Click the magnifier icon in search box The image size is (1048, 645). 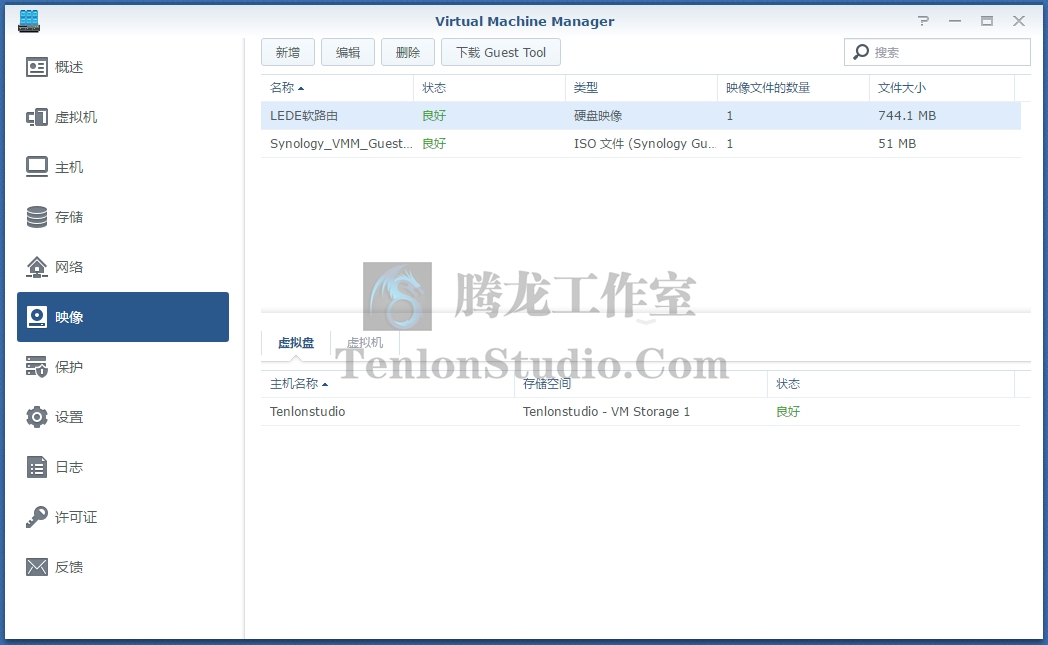click(x=862, y=51)
